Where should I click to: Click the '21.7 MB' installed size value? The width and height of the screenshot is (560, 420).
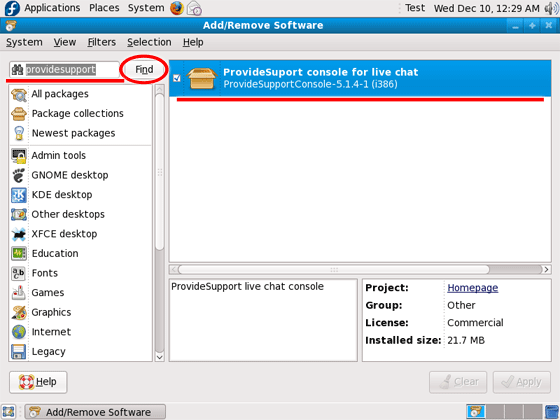coord(466,340)
